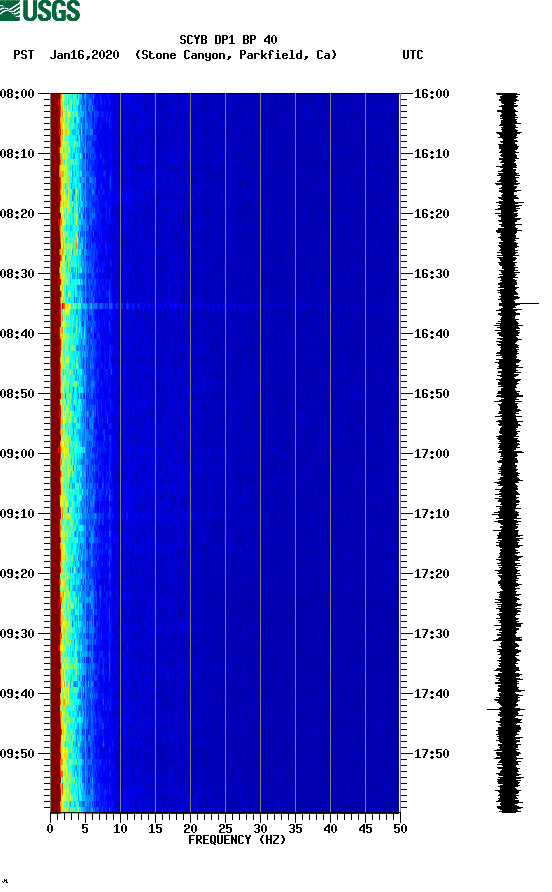
Task: Click the "FREQUENCY (HZ)" axis title
Action: 237,840
